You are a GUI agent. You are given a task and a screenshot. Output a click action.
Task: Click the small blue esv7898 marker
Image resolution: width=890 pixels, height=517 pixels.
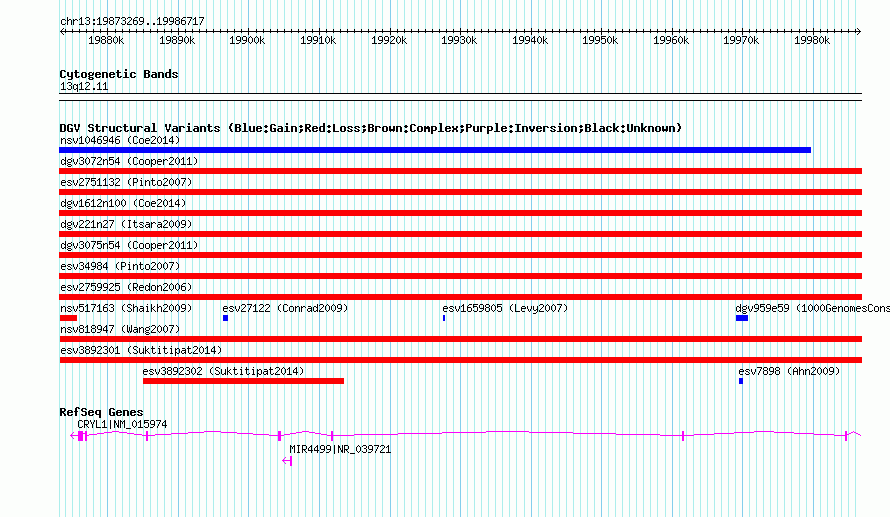(x=741, y=381)
